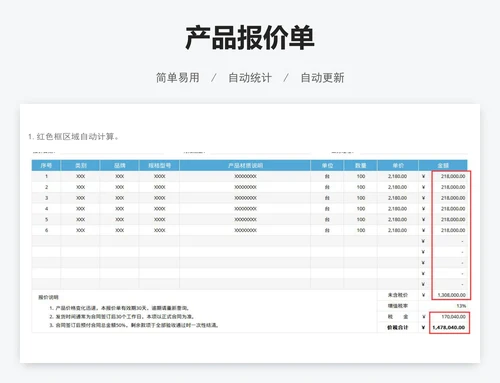Select the 单价 column header

(x=398, y=165)
